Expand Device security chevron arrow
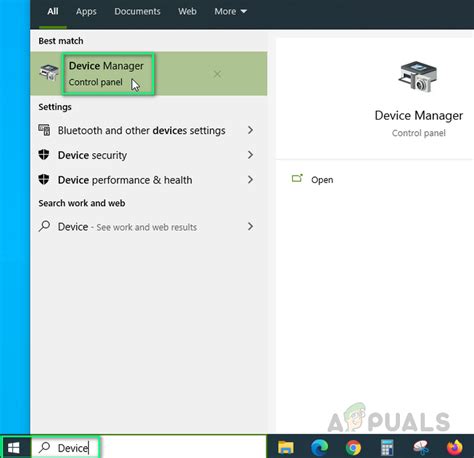 click(250, 155)
